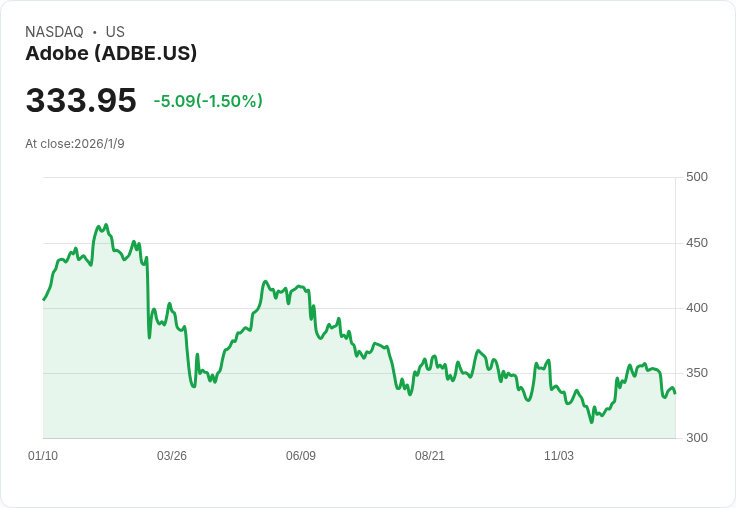The image size is (736, 508).
Task: Click the US market label
Action: click(x=115, y=32)
